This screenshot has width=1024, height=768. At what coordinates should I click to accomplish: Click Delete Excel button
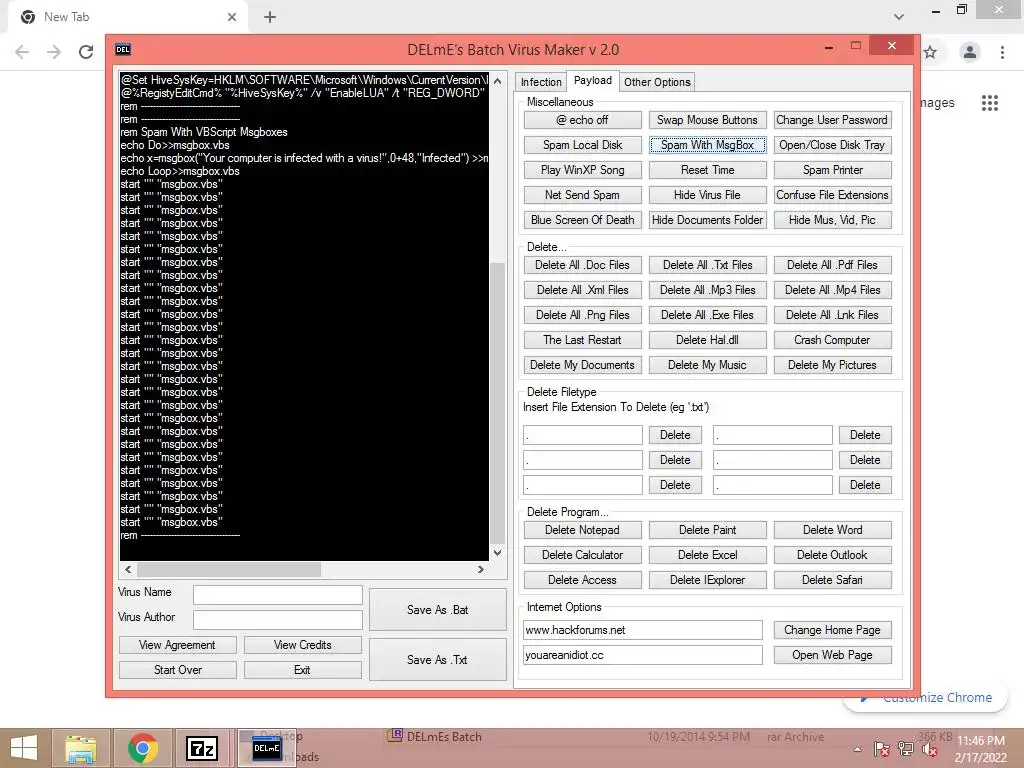click(x=707, y=555)
